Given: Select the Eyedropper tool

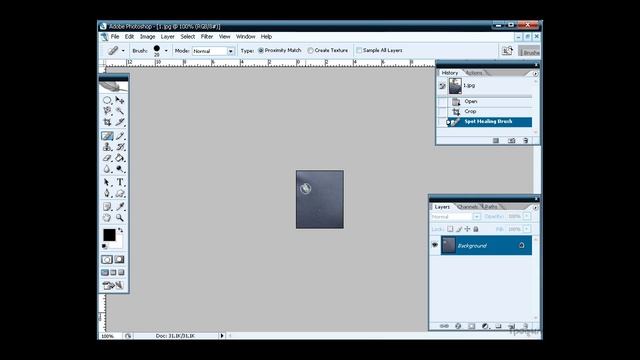Looking at the screenshot, I should tap(120, 207).
